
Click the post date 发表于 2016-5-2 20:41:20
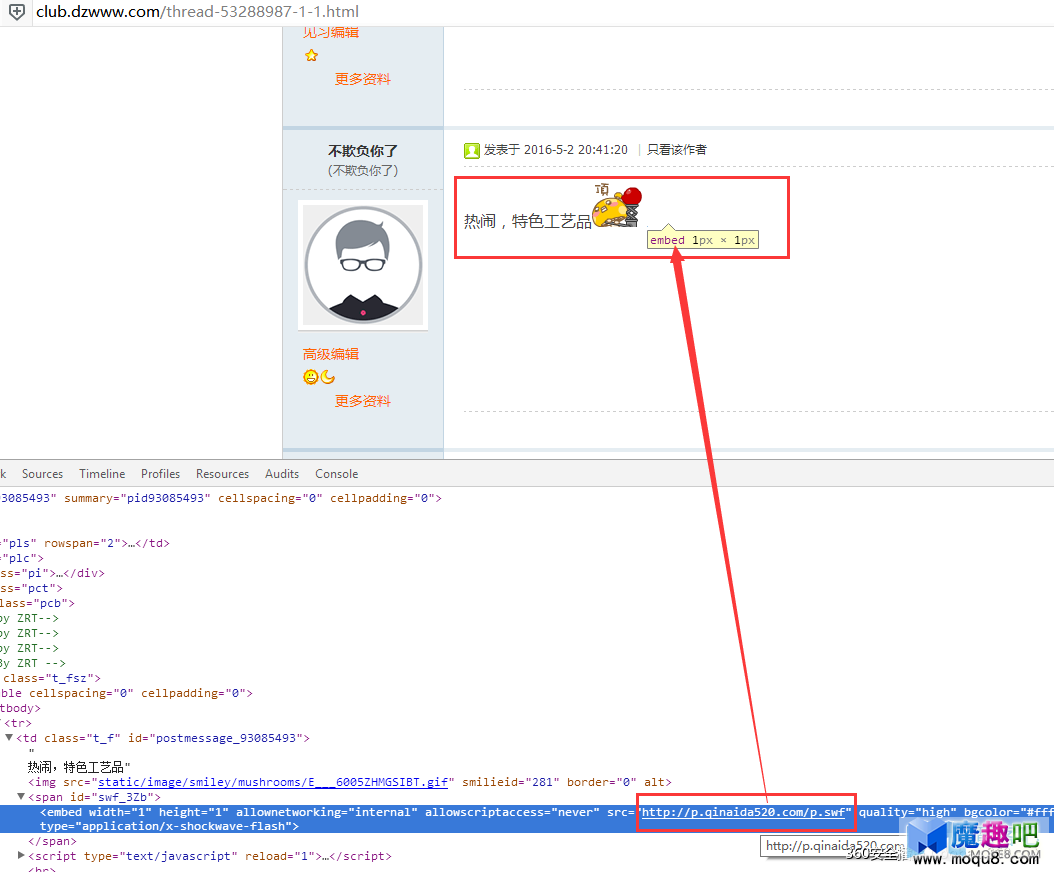pos(556,150)
